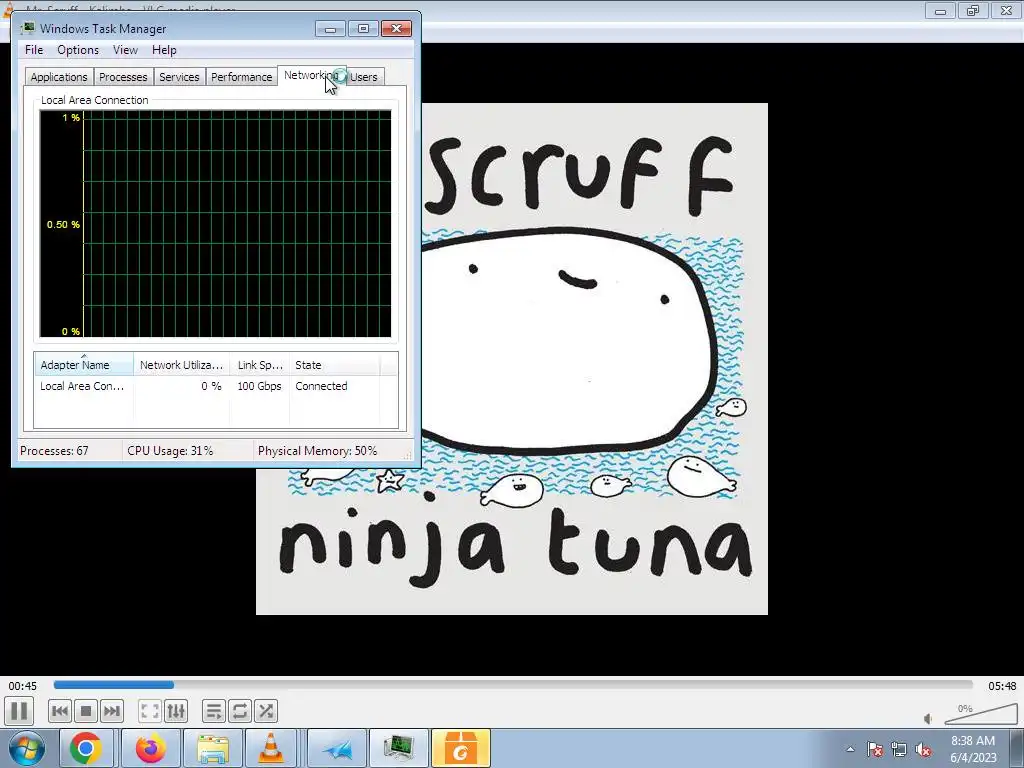
Task: Open system volume tray icon
Action: point(923,749)
